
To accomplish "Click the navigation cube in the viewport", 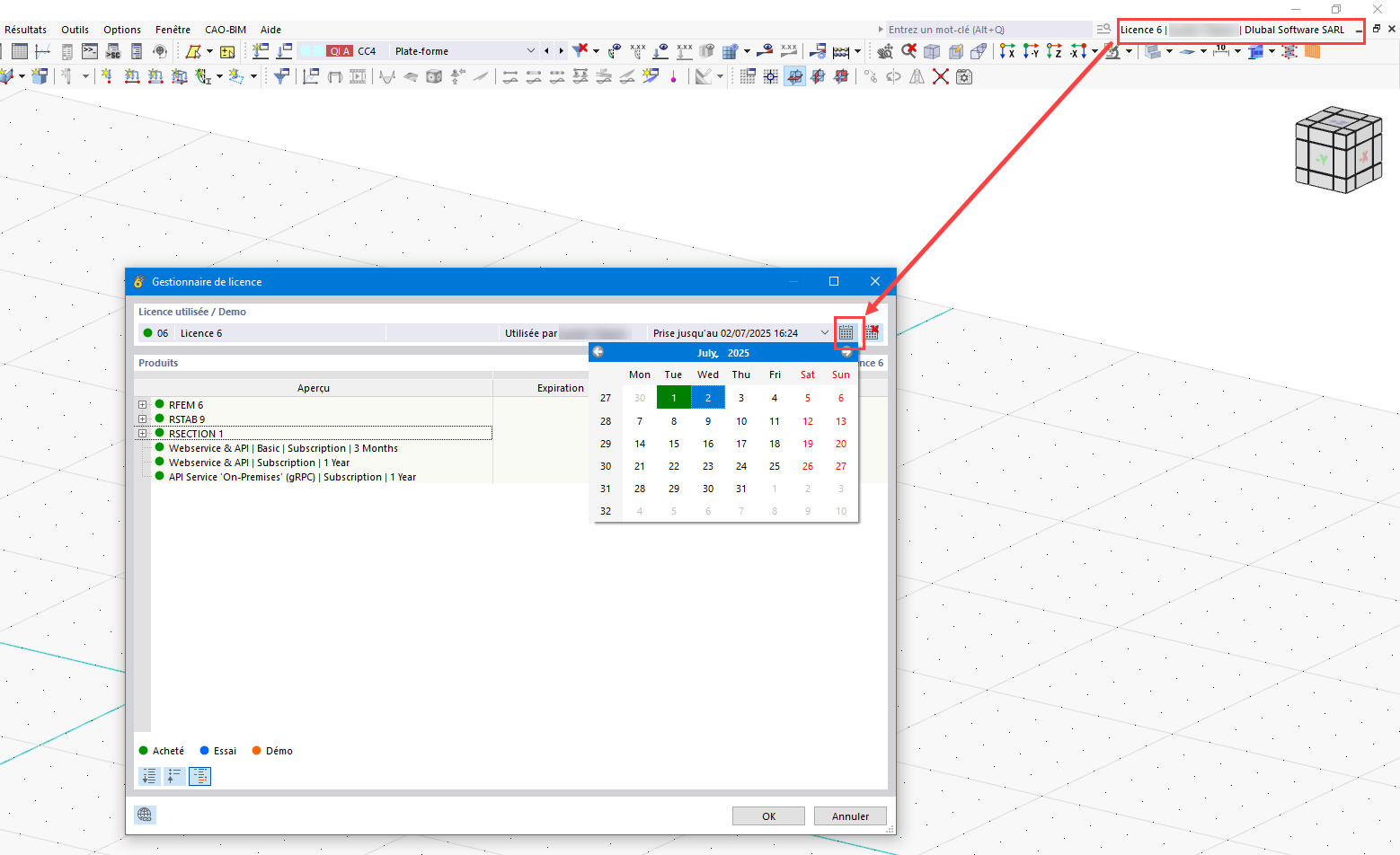I will pos(1338,150).
